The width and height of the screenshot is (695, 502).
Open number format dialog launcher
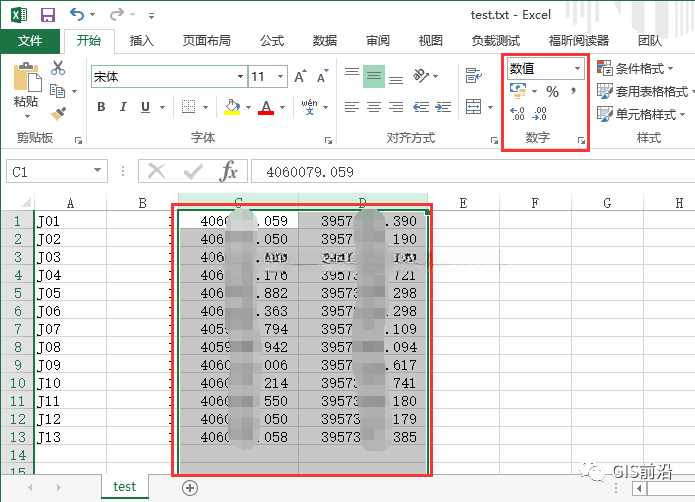click(x=581, y=140)
